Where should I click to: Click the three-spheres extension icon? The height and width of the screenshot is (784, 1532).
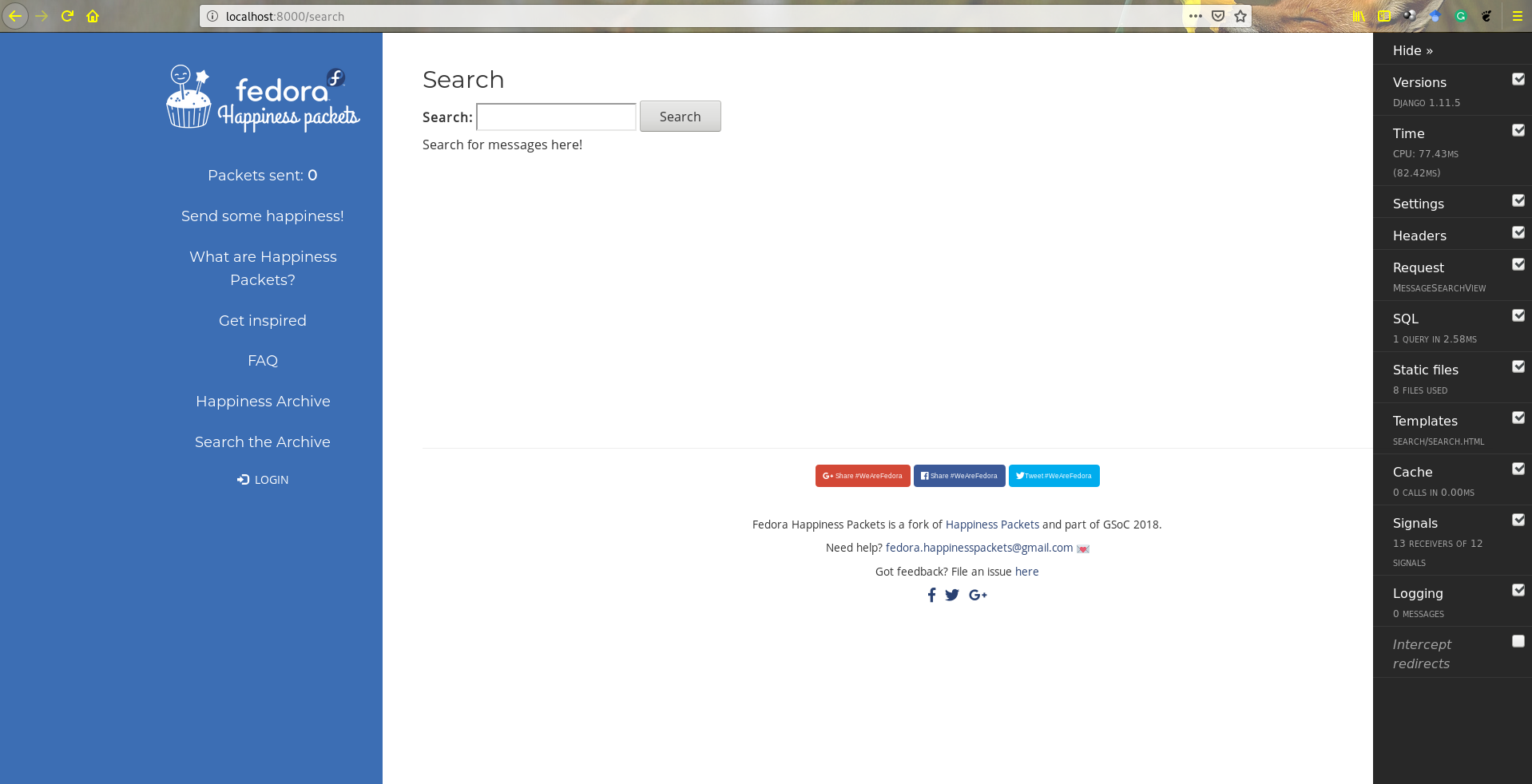click(1410, 16)
